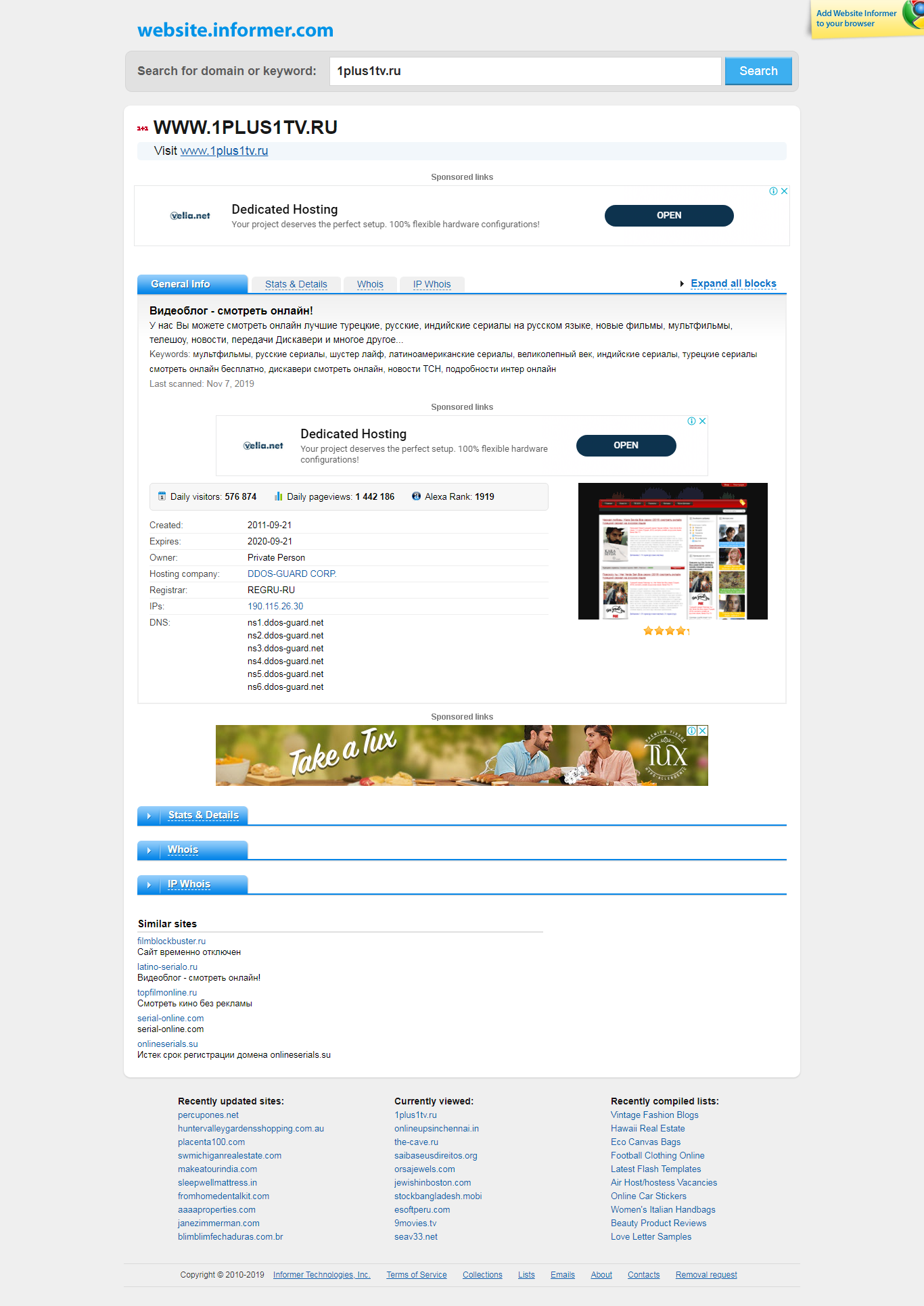This screenshot has width=924, height=1306.
Task: Open the Contacts footer link
Action: 643,1275
